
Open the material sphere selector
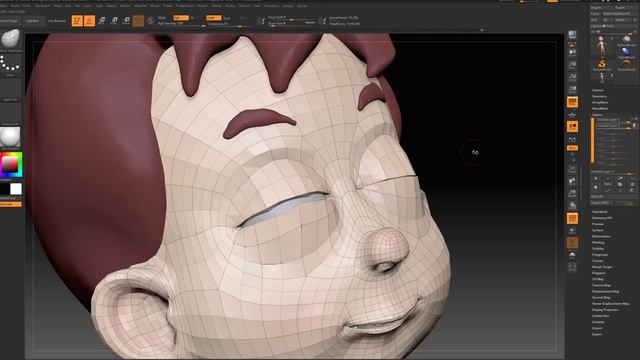[11, 137]
